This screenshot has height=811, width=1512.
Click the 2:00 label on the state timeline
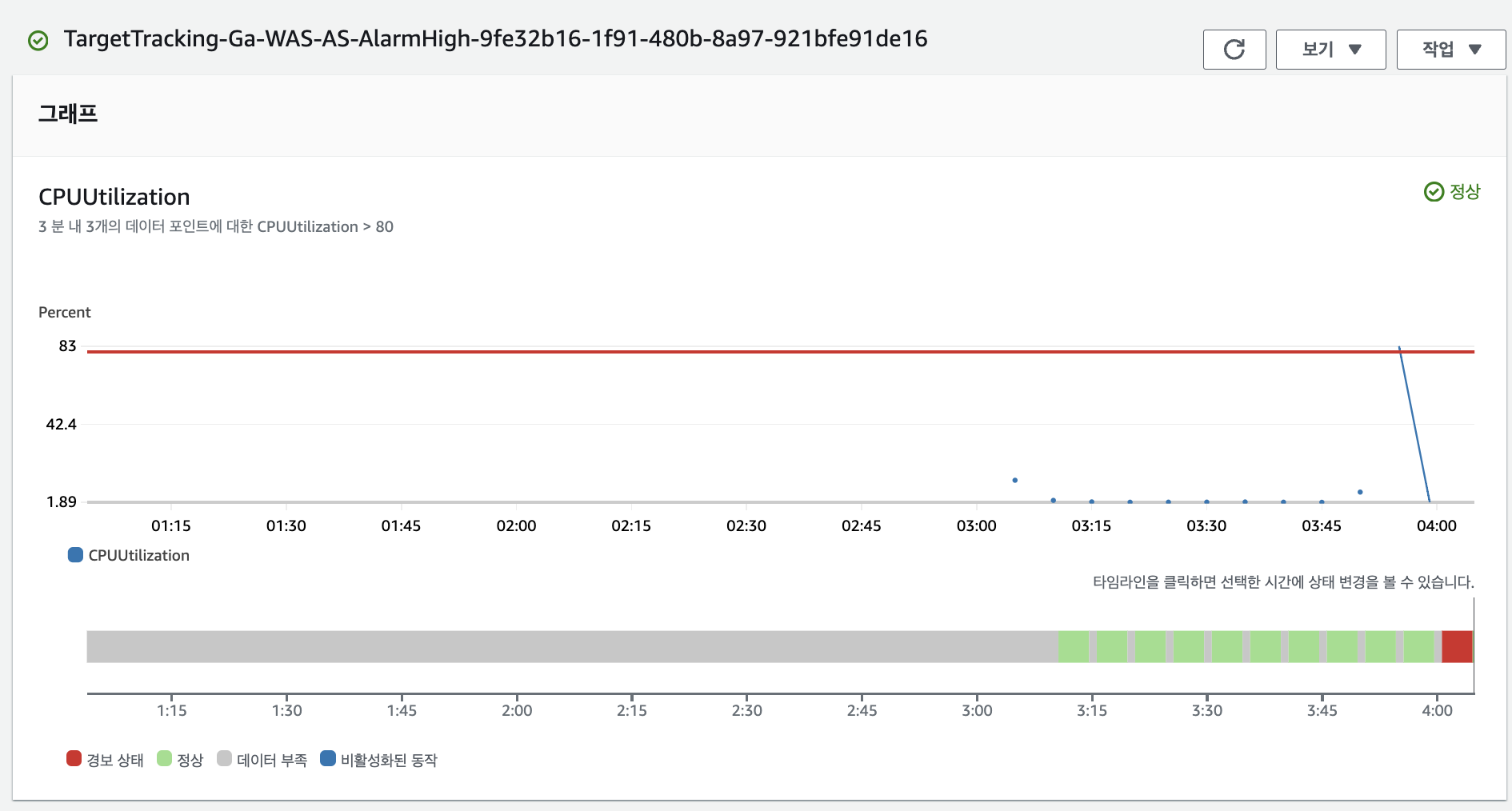tap(517, 710)
